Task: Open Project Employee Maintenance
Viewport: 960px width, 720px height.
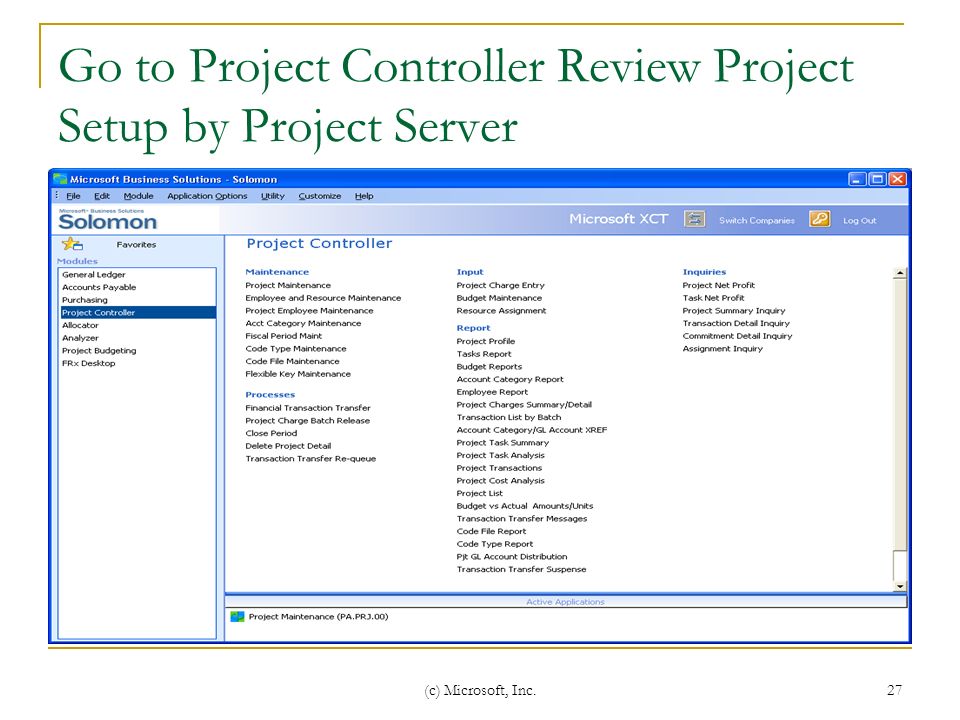Action: (309, 310)
